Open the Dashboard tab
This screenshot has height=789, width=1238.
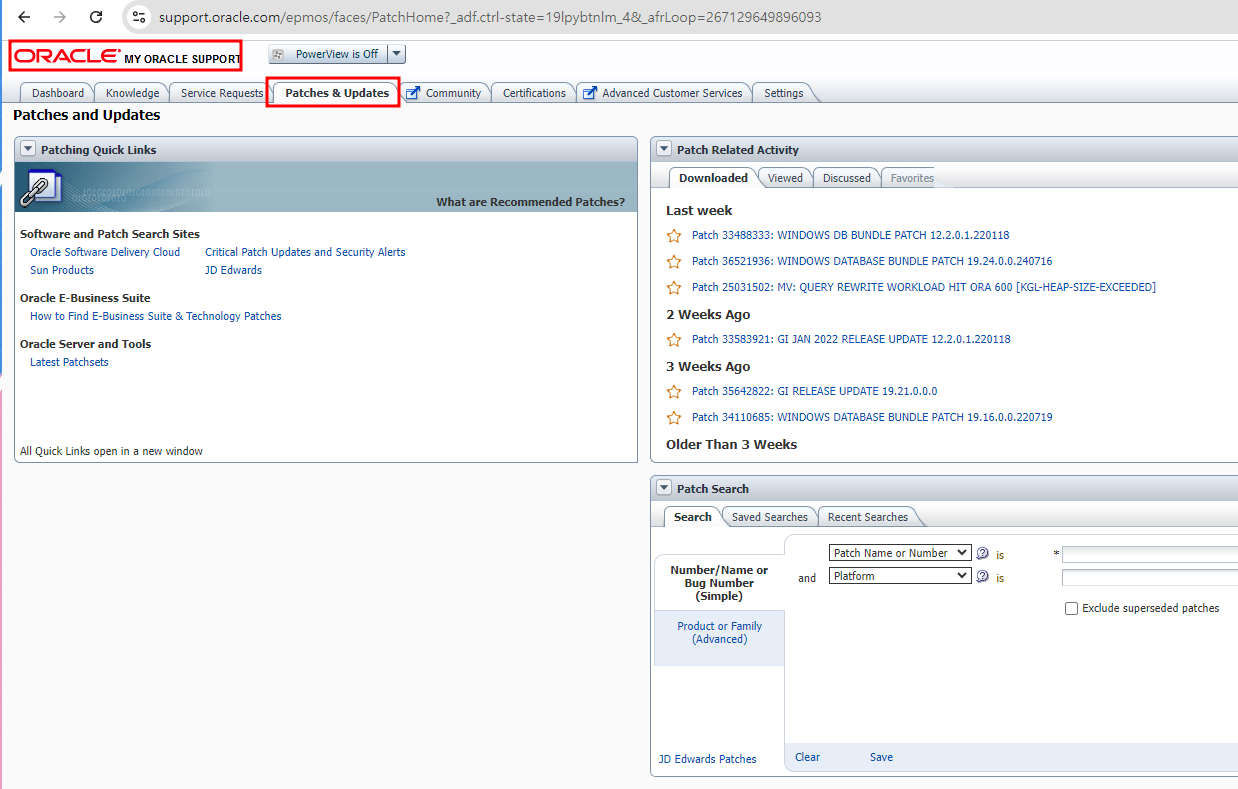click(x=58, y=93)
